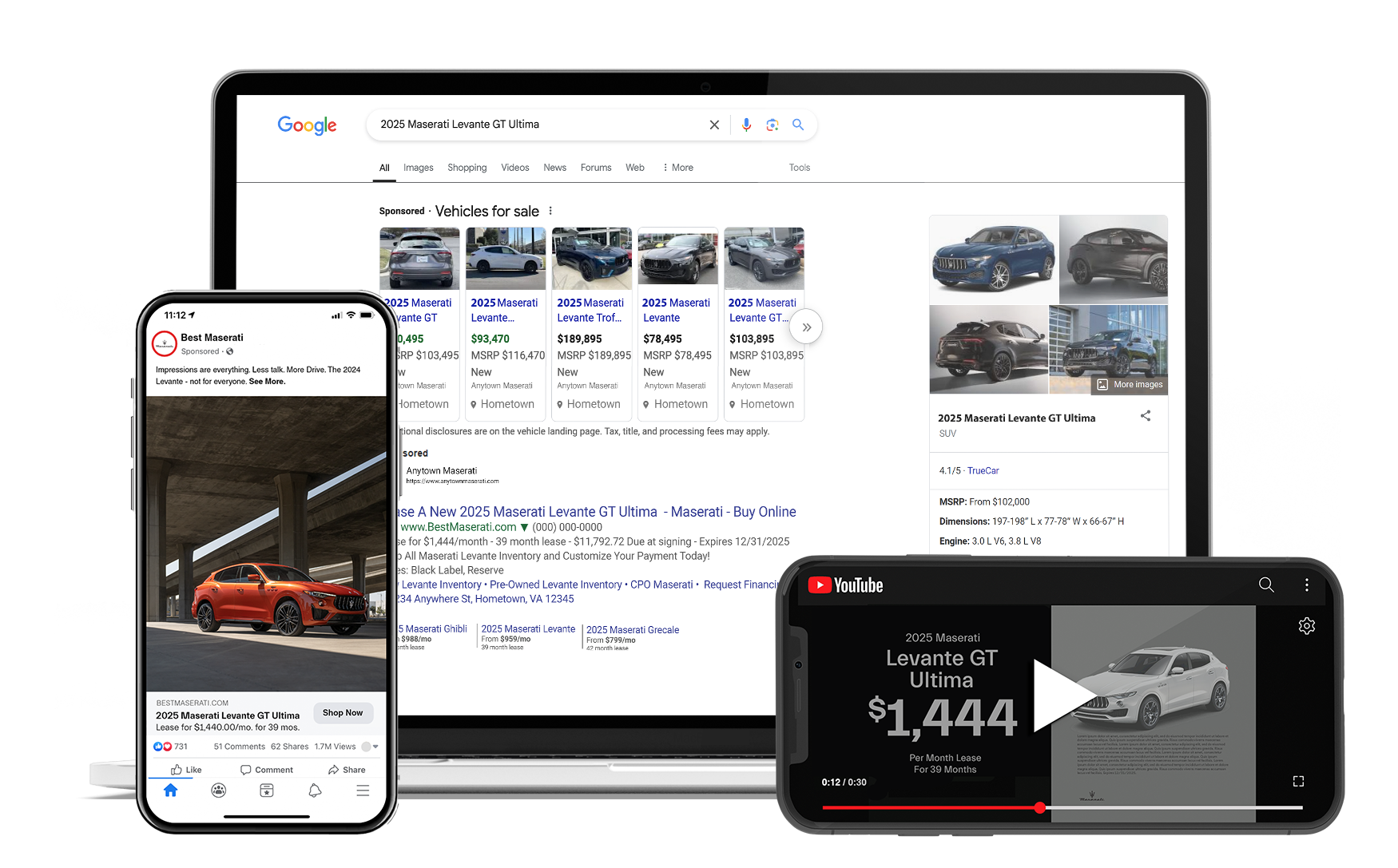Open YouTube video settings gear

[x=1307, y=626]
